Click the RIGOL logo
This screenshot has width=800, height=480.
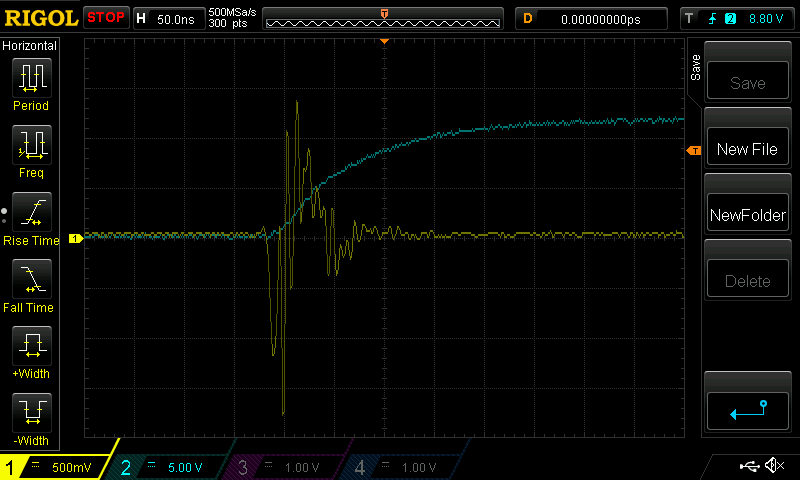(x=41, y=18)
